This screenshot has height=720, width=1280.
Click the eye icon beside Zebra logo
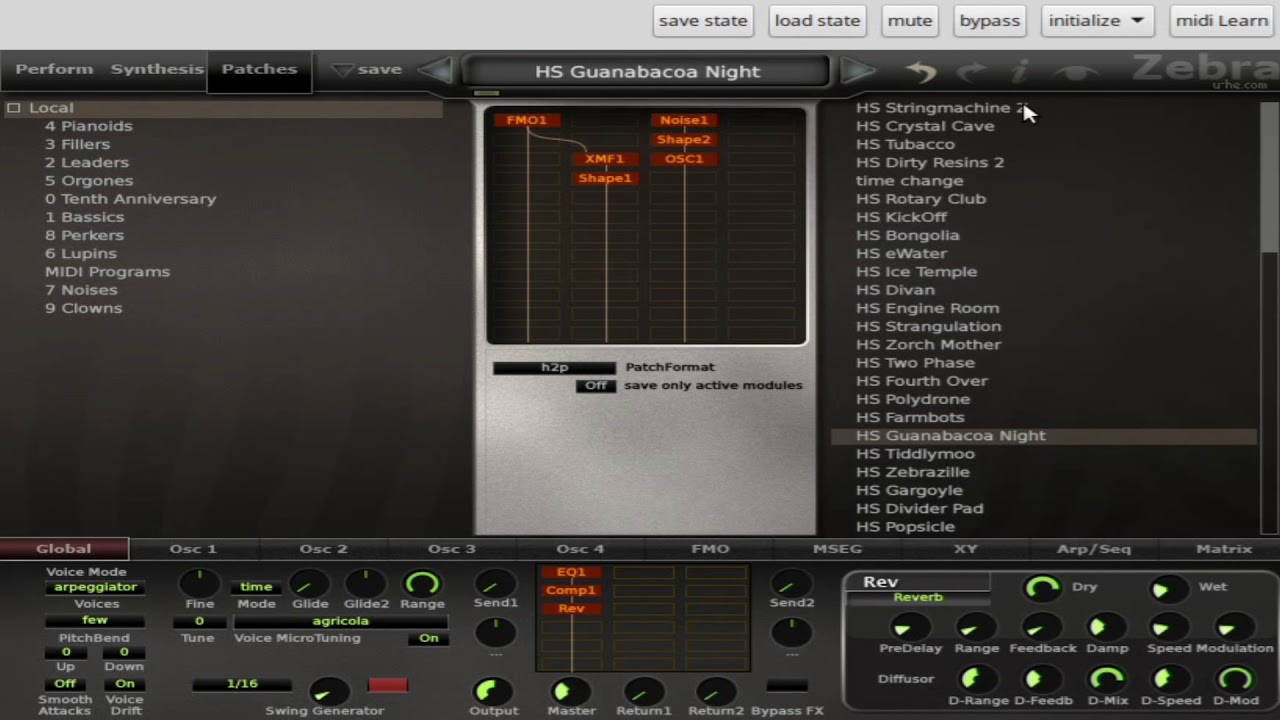1077,72
